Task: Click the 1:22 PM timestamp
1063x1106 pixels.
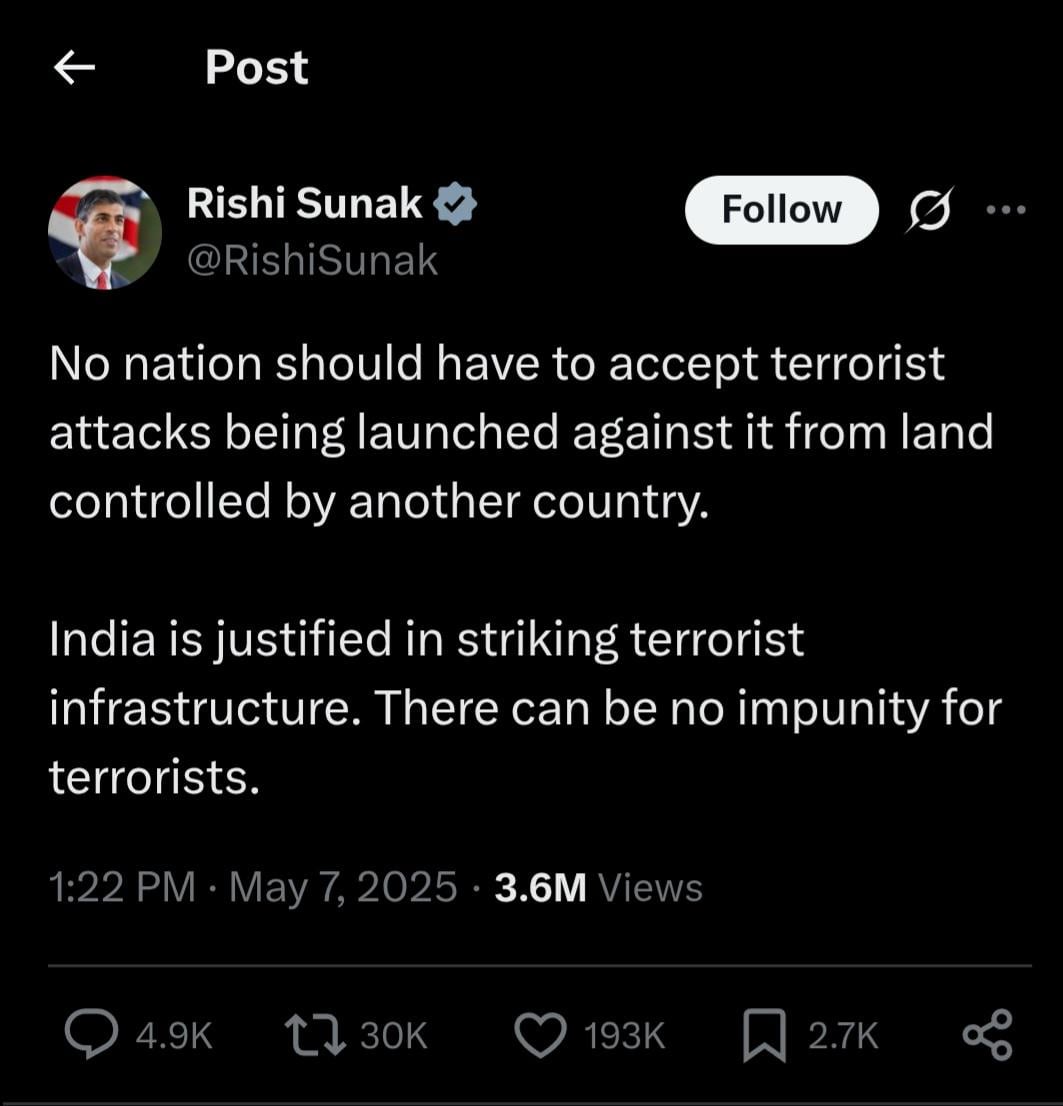Action: 122,887
